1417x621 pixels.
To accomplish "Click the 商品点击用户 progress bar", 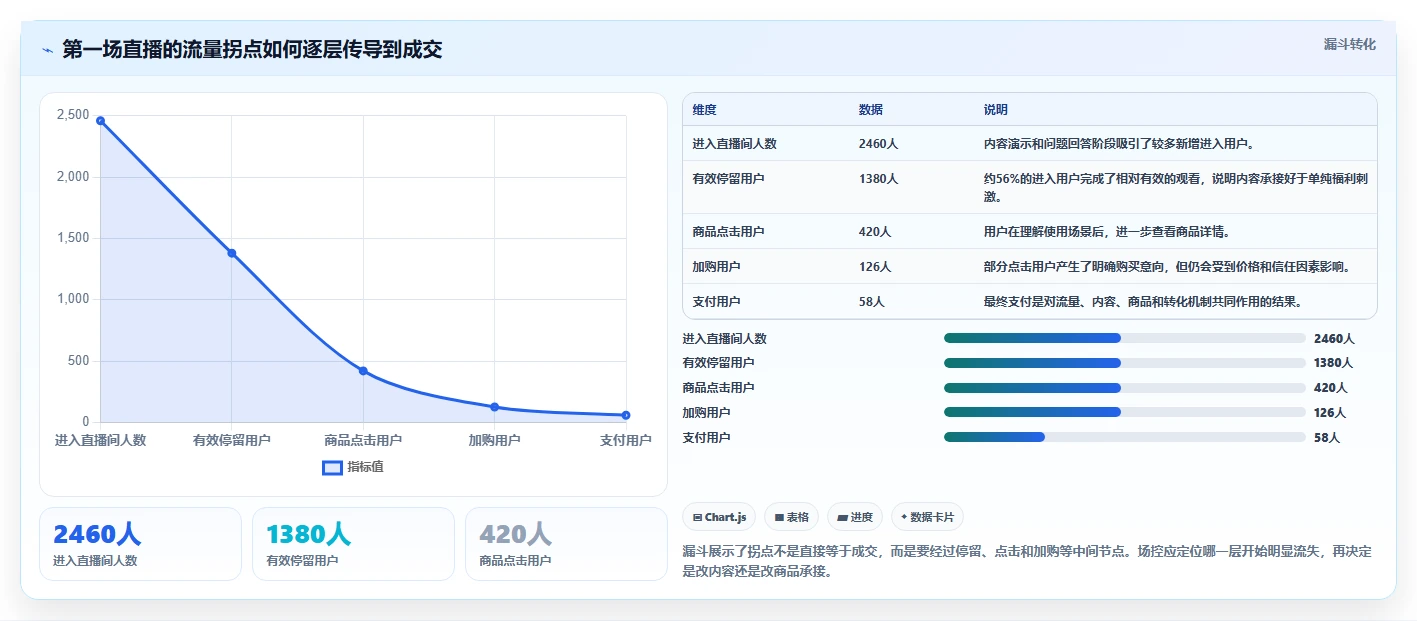I will [x=1125, y=387].
